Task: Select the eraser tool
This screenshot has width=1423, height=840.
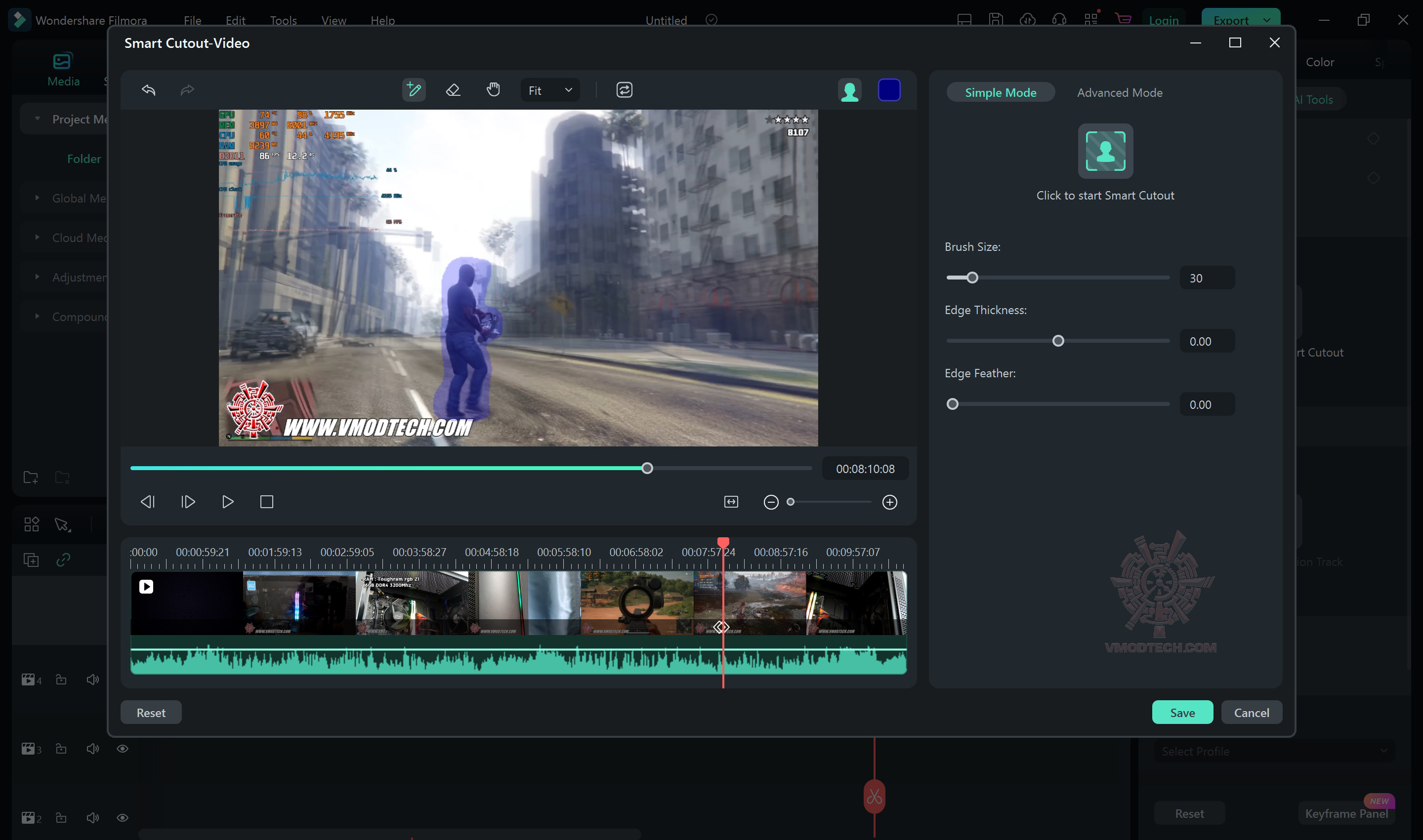Action: [x=453, y=90]
